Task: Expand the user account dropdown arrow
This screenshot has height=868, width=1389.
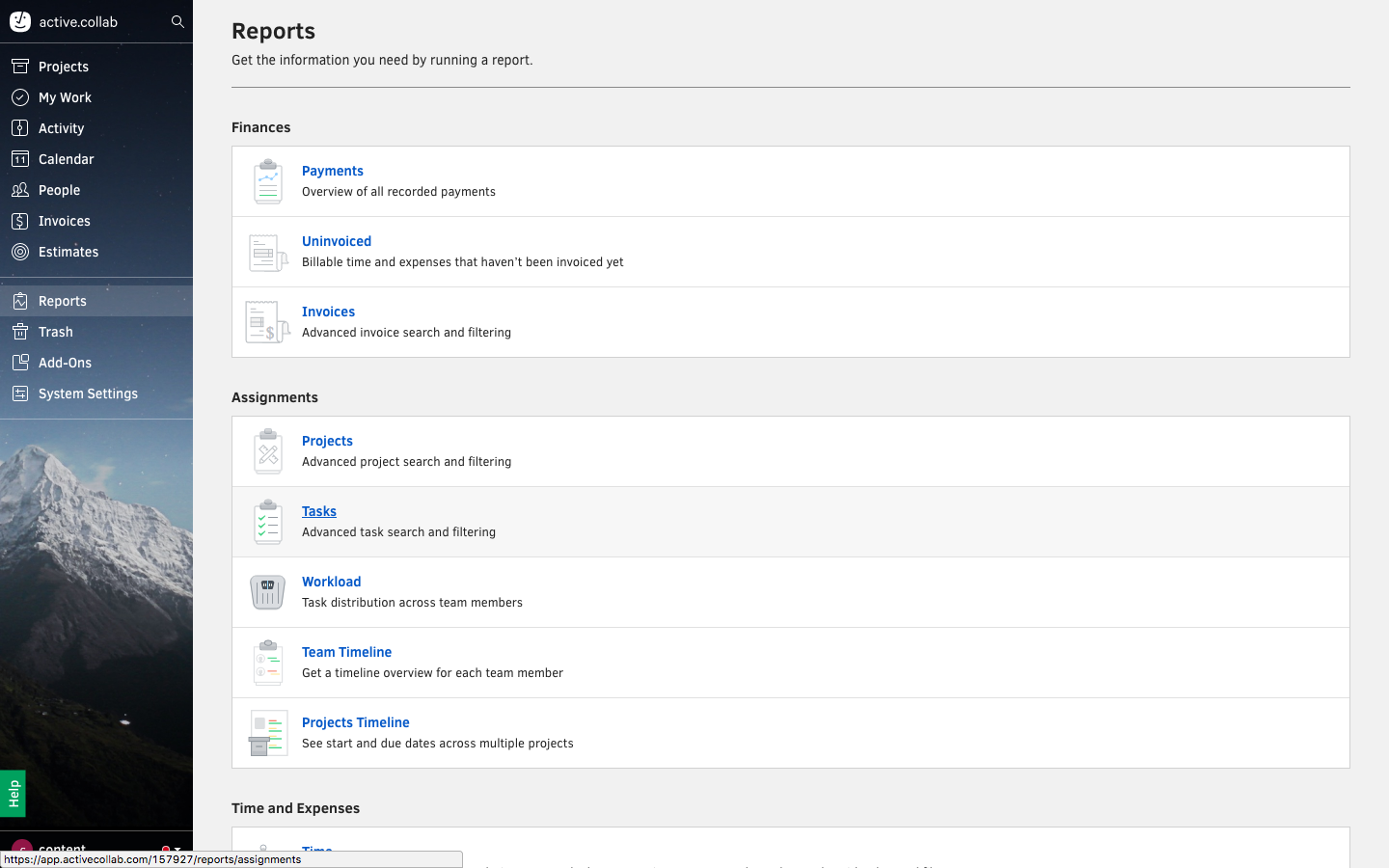Action: 177,849
